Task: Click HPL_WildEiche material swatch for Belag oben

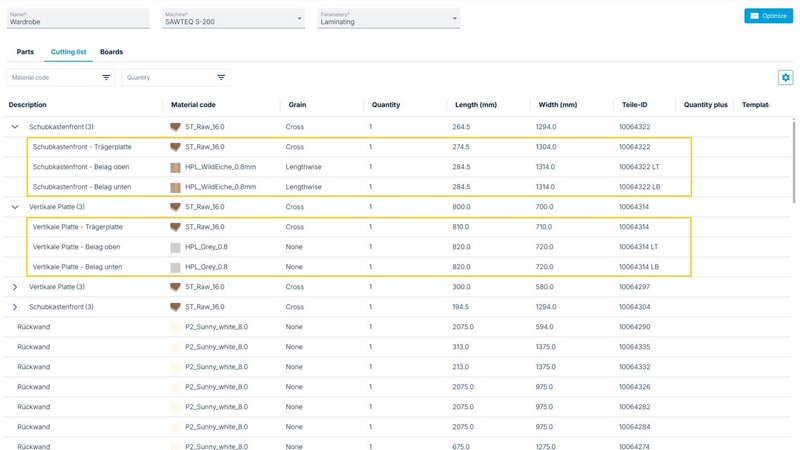Action: [176, 167]
